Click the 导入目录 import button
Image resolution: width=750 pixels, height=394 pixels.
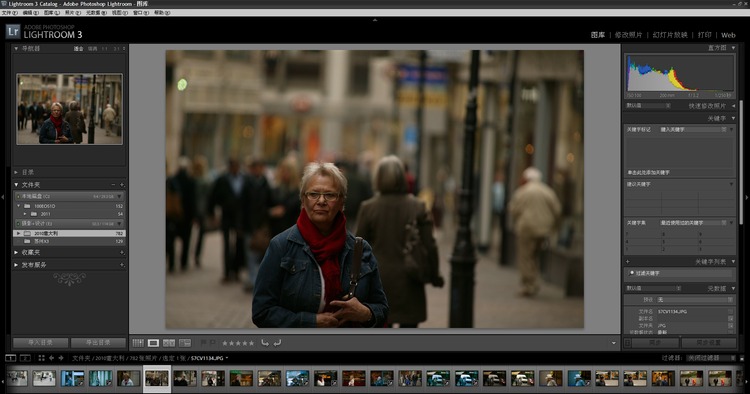[40, 343]
